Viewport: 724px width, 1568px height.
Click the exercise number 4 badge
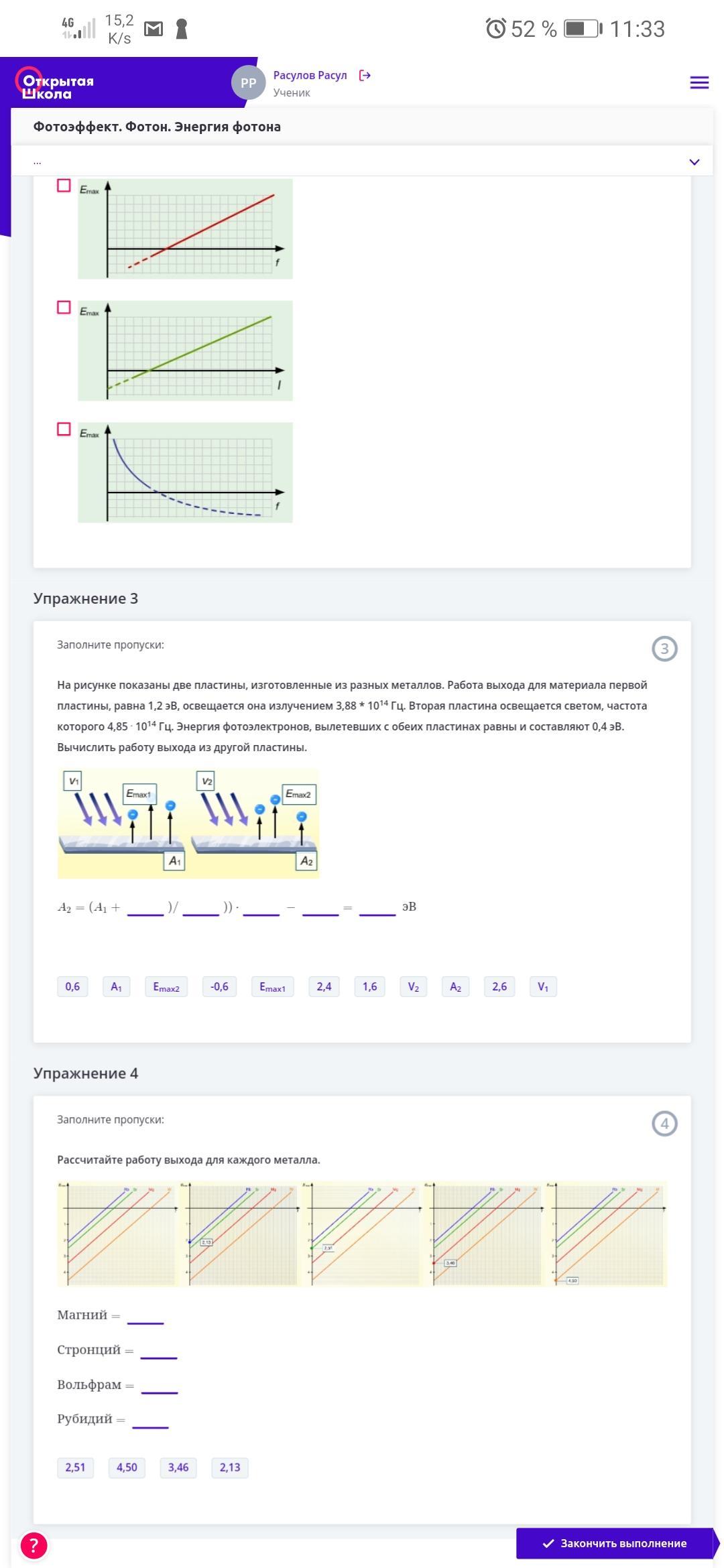pos(664,1124)
